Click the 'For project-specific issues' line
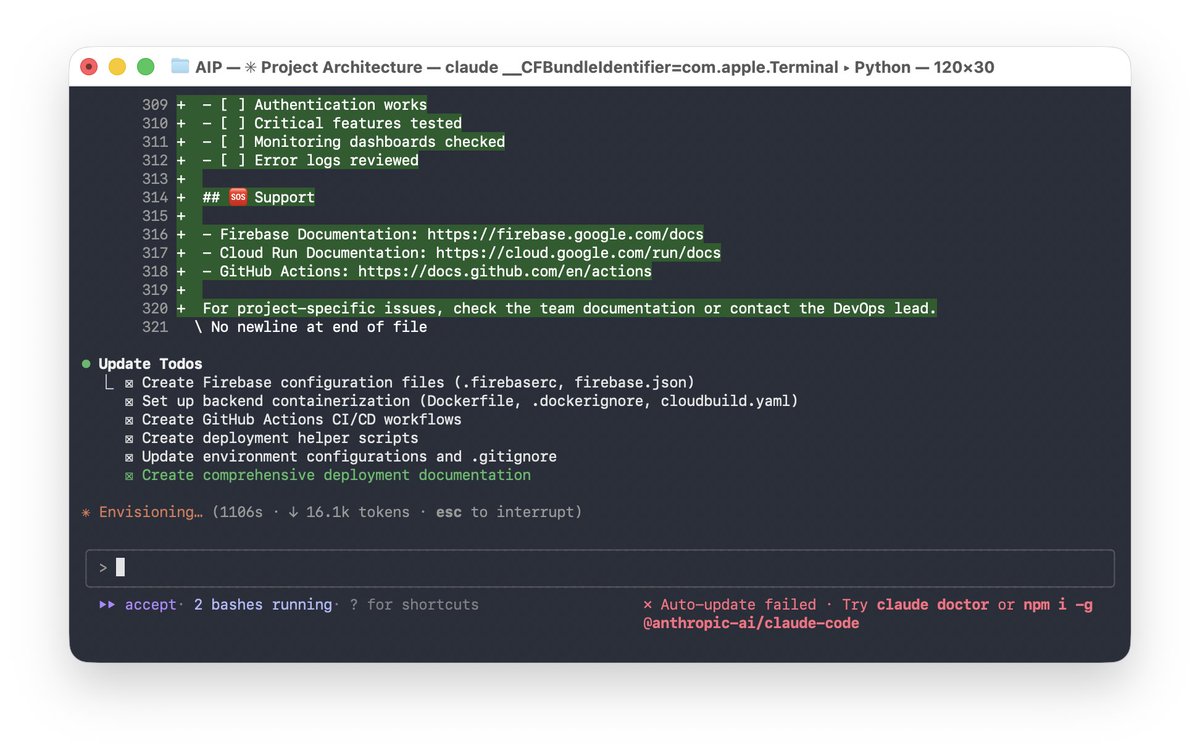The width and height of the screenshot is (1200, 754). (569, 308)
